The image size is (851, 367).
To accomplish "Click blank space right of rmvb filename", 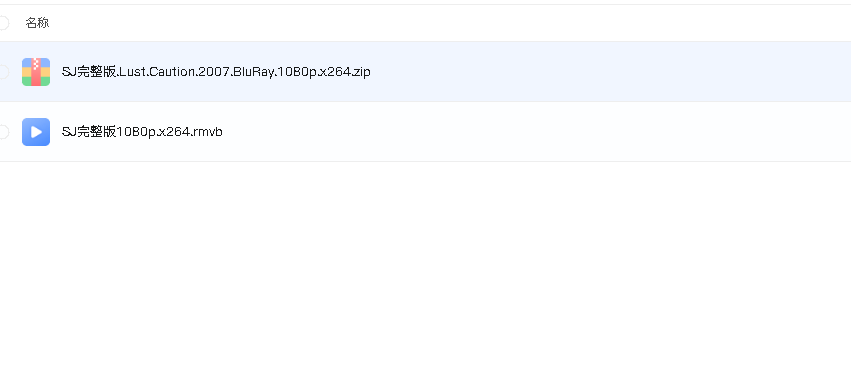I will coord(537,132).
